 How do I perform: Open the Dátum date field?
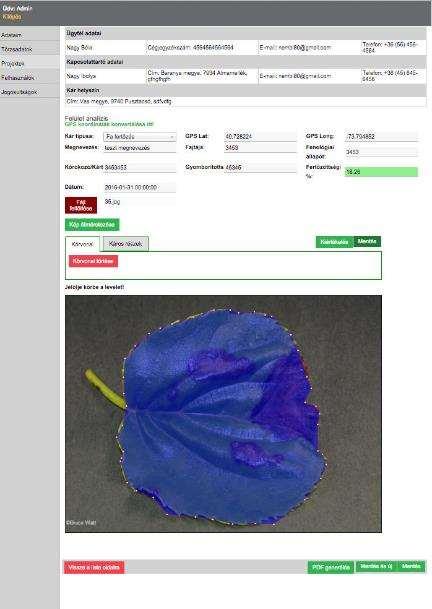[x=139, y=187]
